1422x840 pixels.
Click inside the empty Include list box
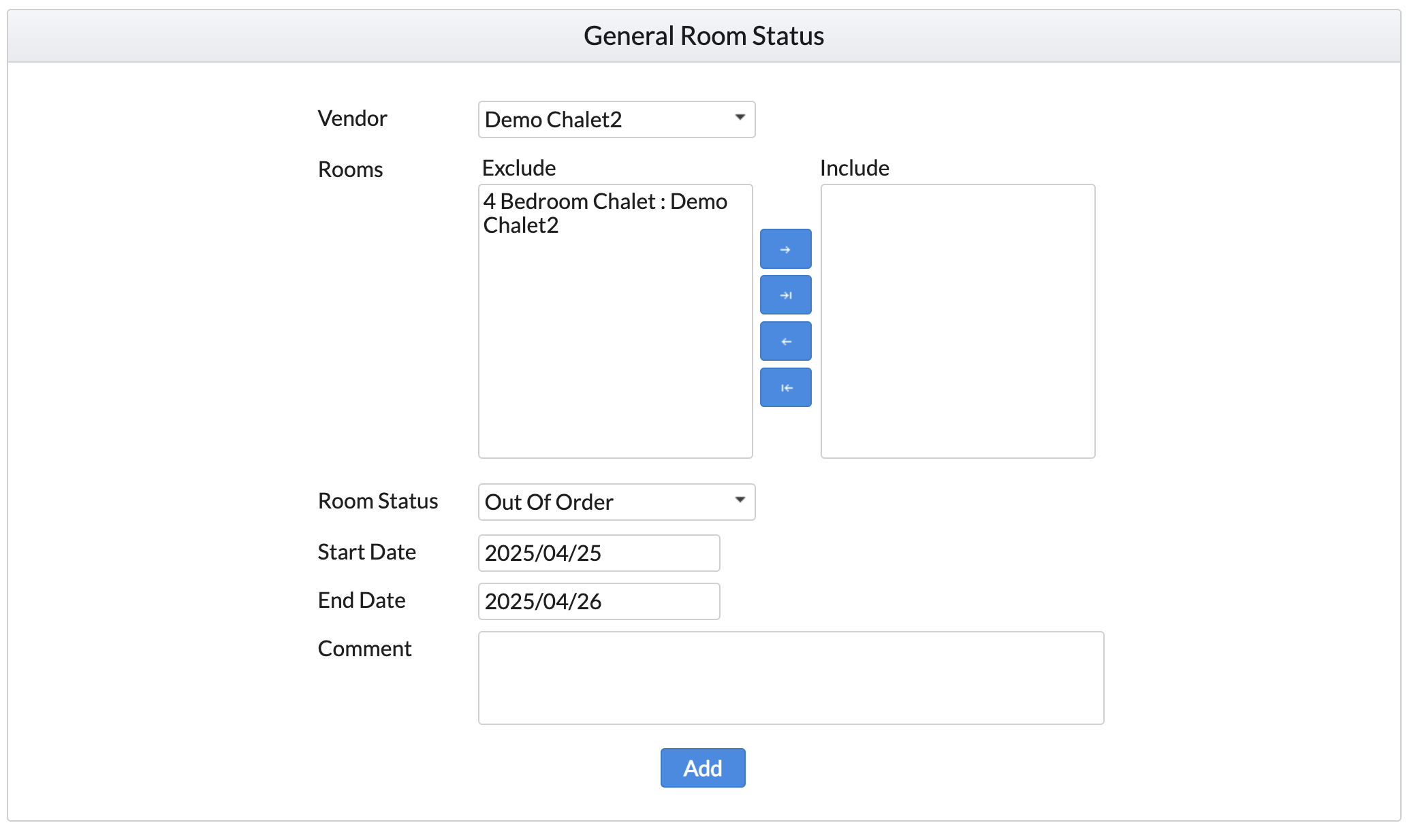958,321
